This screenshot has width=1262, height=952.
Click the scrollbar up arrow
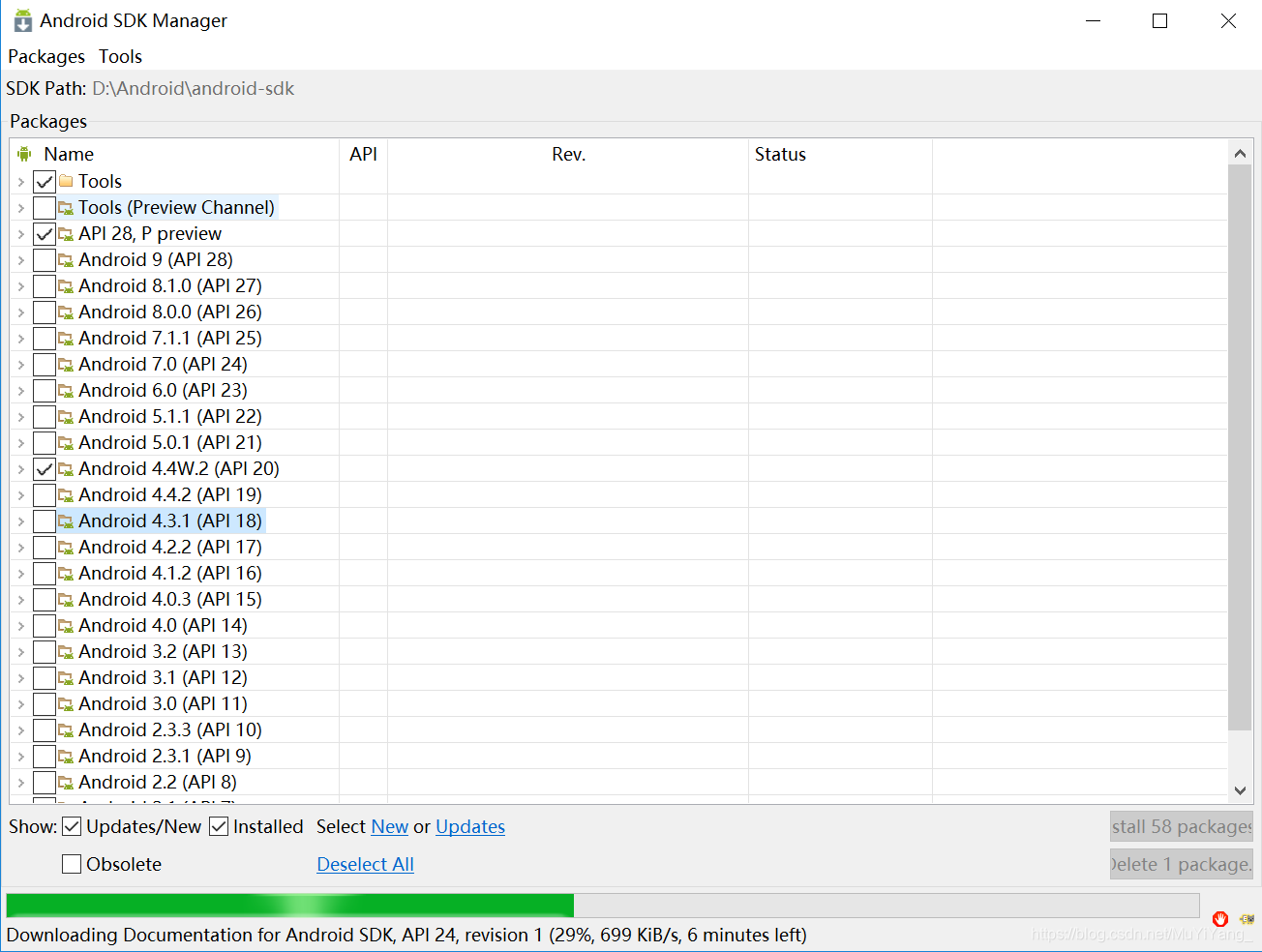pyautogui.click(x=1240, y=153)
